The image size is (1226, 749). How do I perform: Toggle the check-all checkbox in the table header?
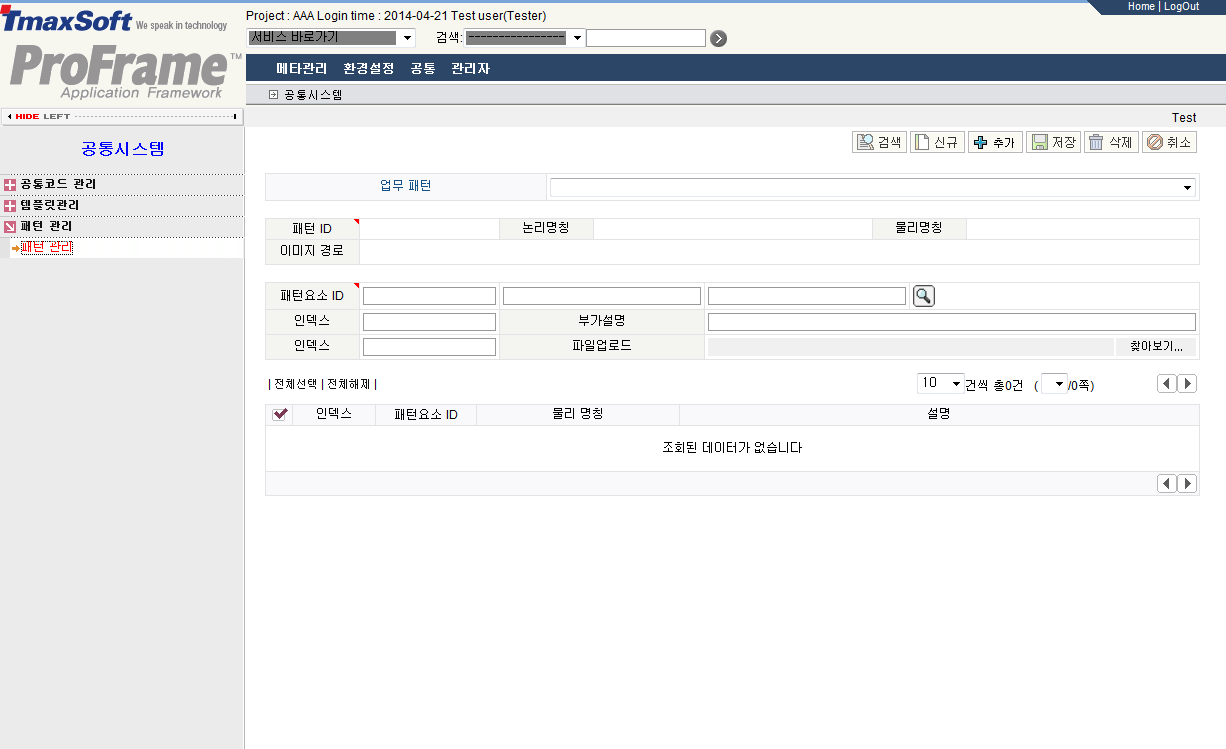click(x=280, y=414)
